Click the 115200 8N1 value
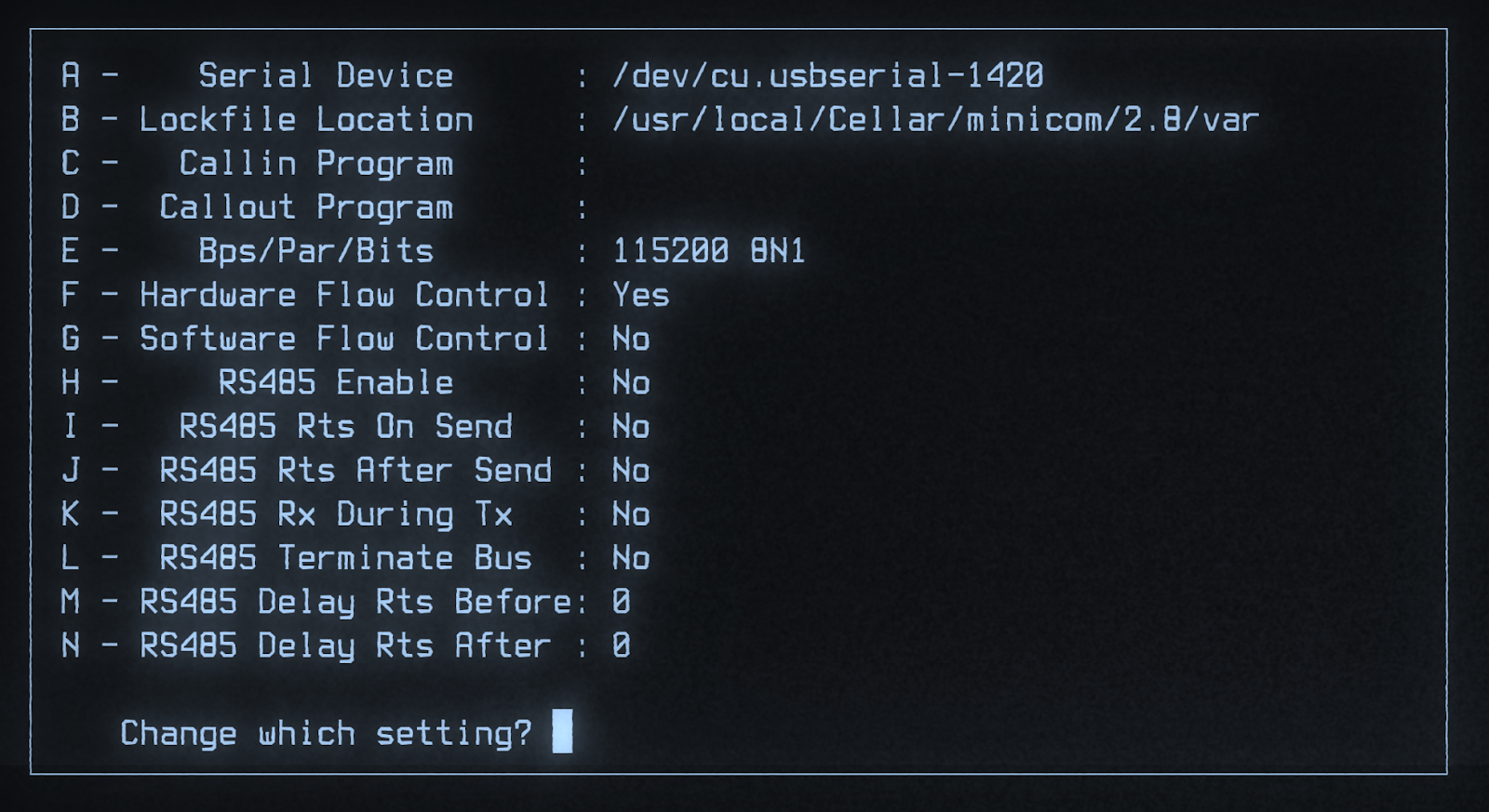The width and height of the screenshot is (1489, 812). (708, 251)
